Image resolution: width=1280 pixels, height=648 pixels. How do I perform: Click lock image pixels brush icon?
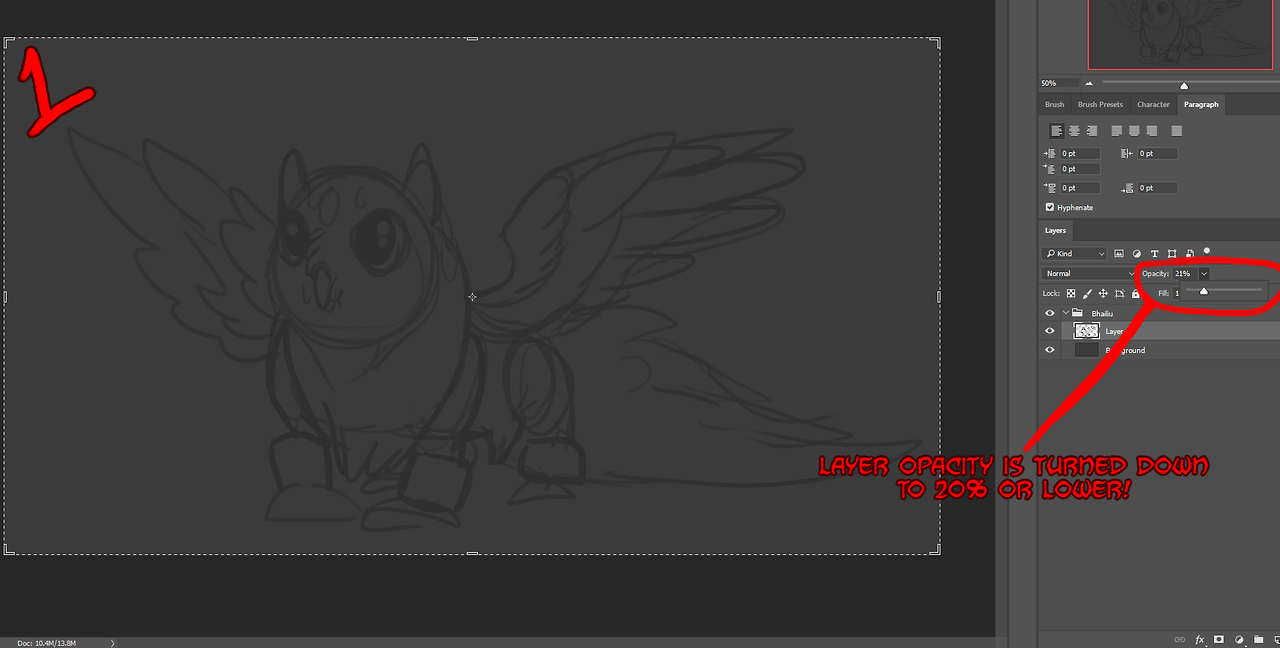[1087, 293]
